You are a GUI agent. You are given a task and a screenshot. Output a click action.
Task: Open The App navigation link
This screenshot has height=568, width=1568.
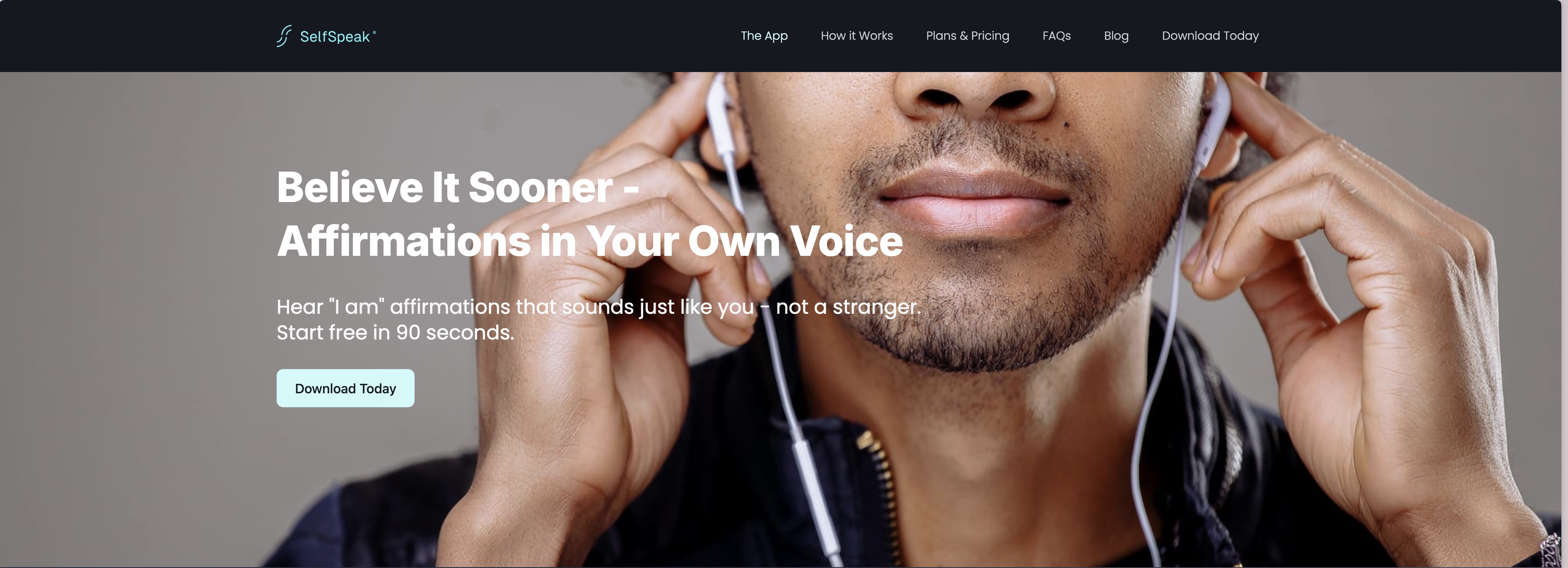[x=764, y=36]
